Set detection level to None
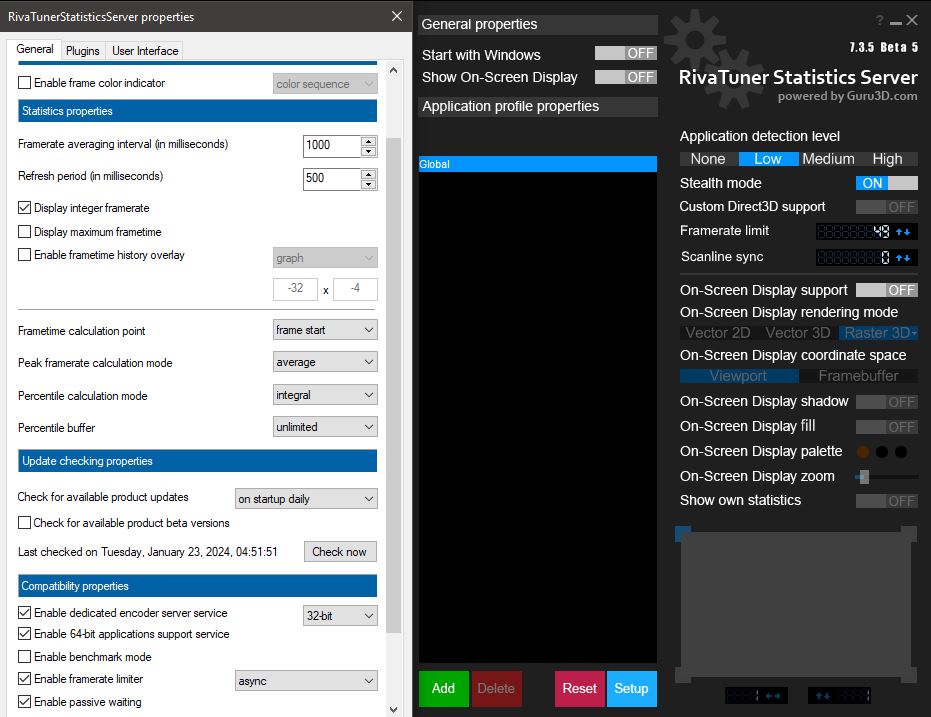 [x=708, y=159]
